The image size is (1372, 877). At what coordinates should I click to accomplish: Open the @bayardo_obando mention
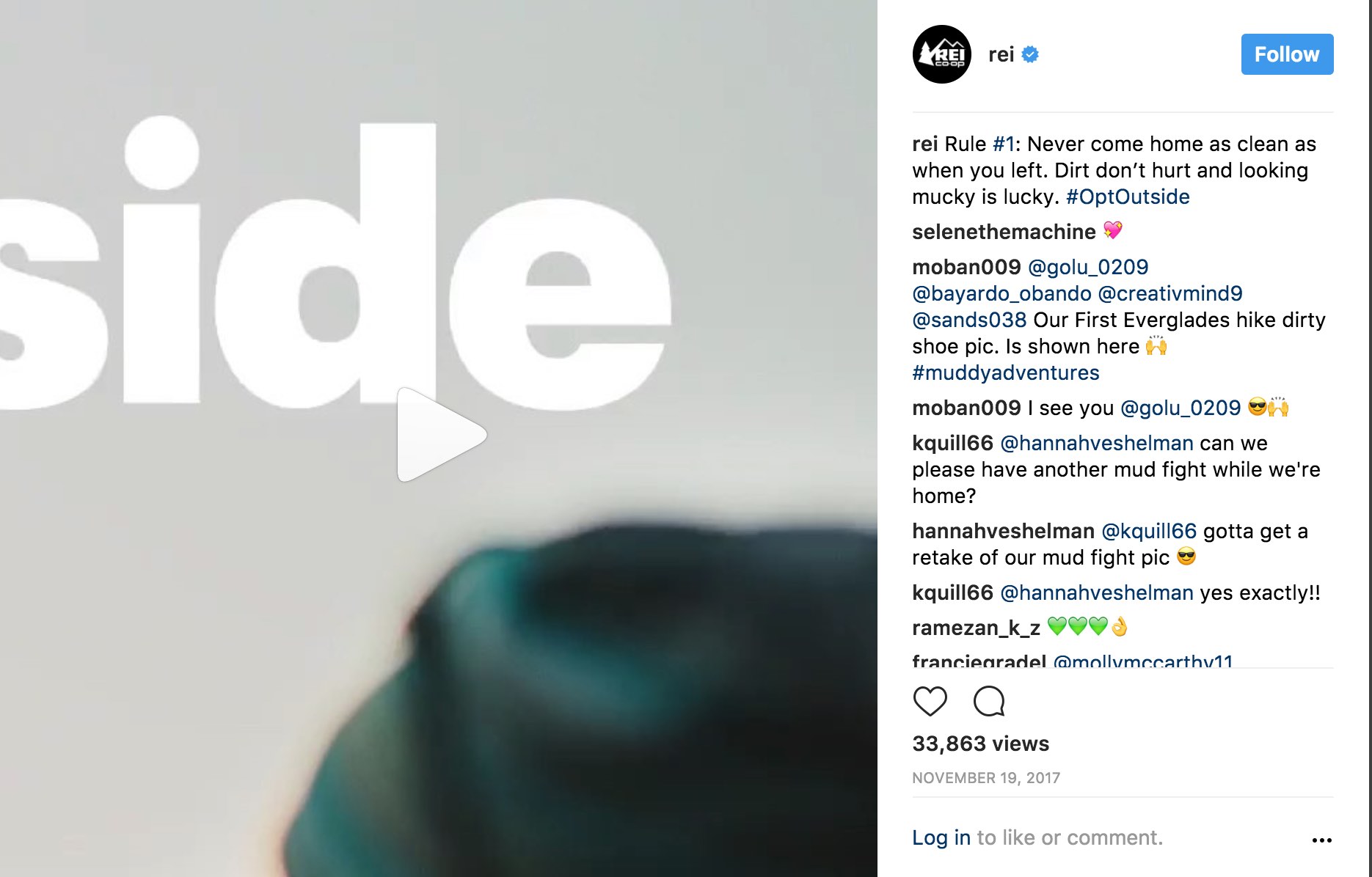pos(1001,293)
